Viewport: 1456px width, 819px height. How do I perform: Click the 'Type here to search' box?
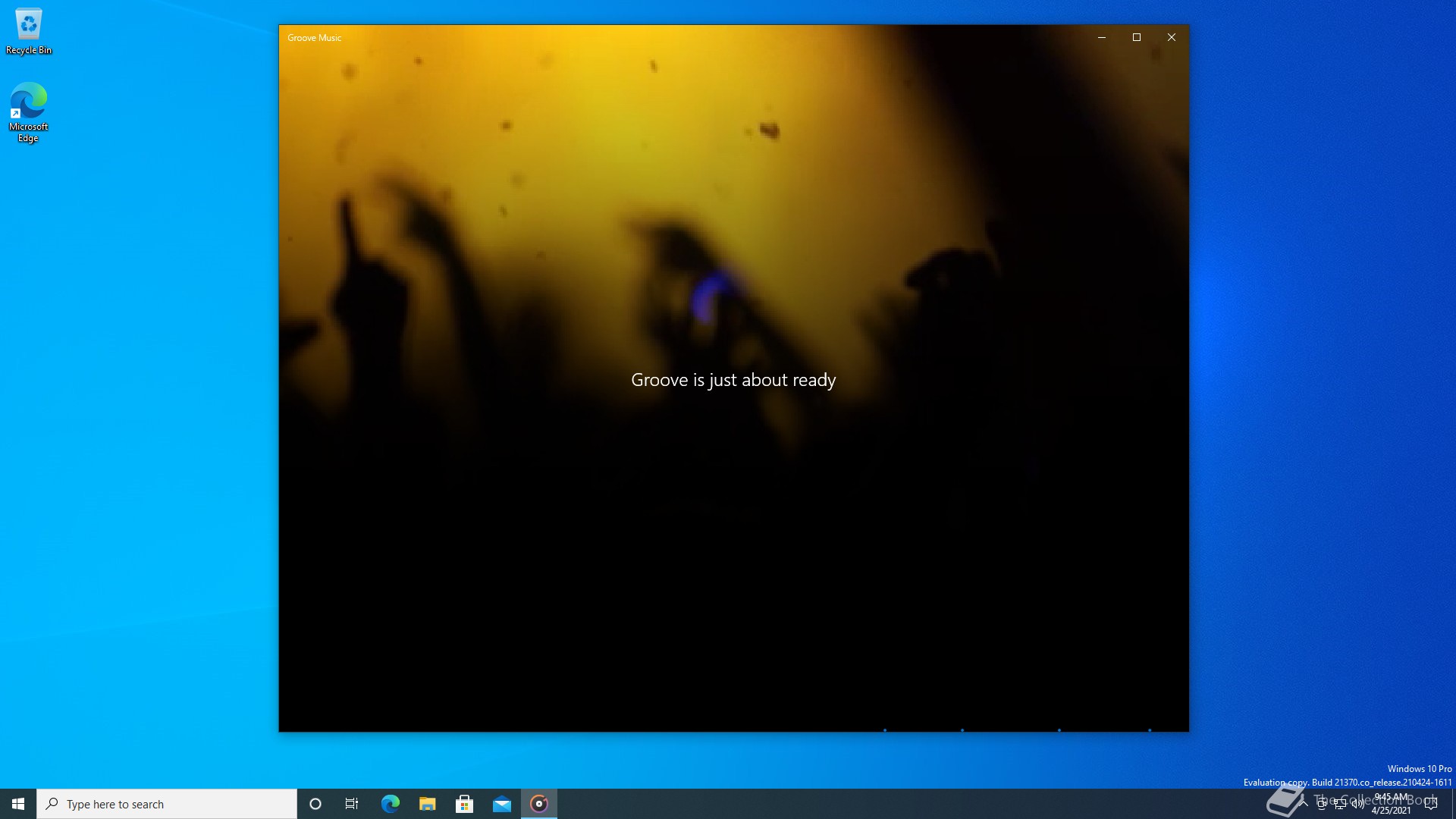pyautogui.click(x=167, y=804)
